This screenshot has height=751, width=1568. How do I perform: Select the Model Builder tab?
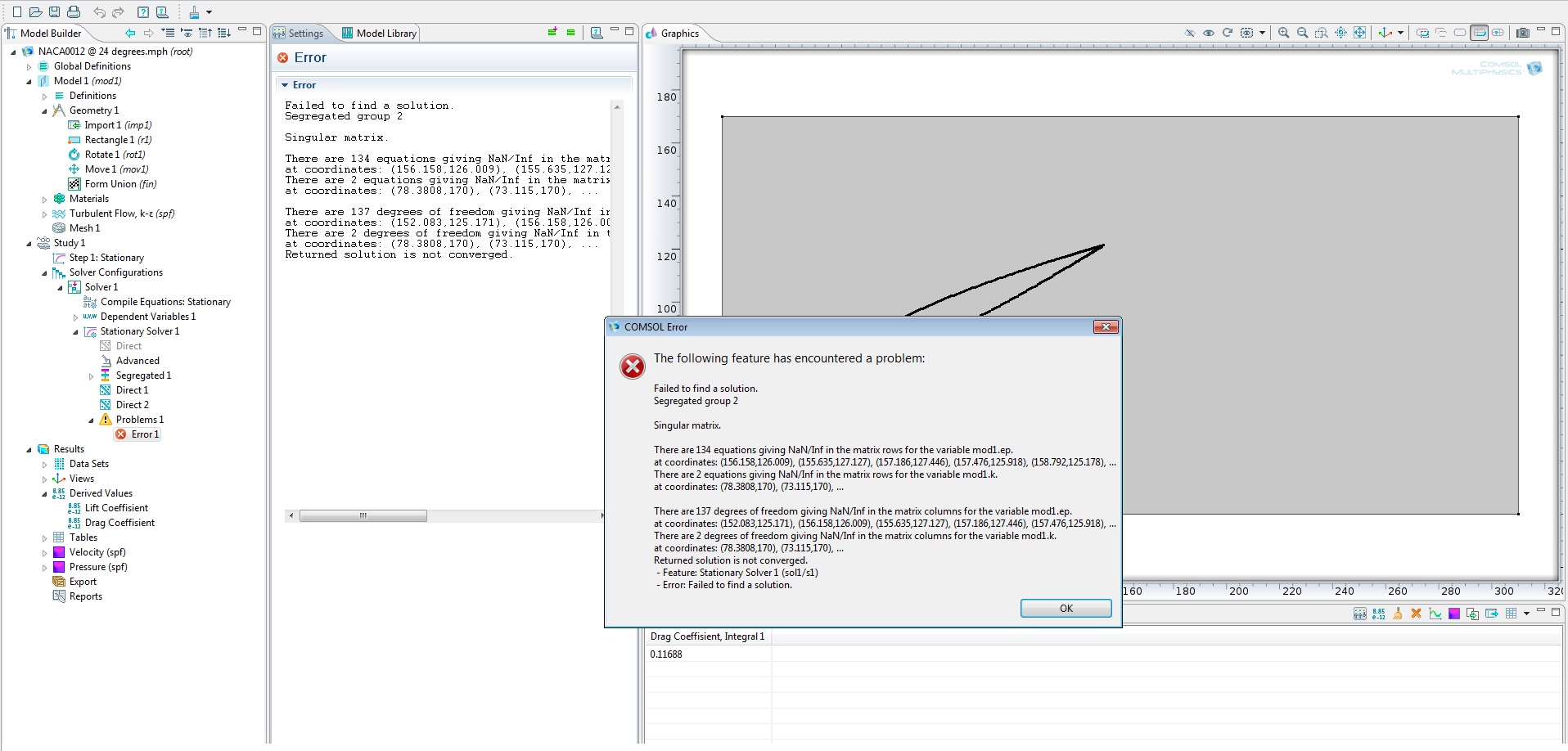click(44, 33)
